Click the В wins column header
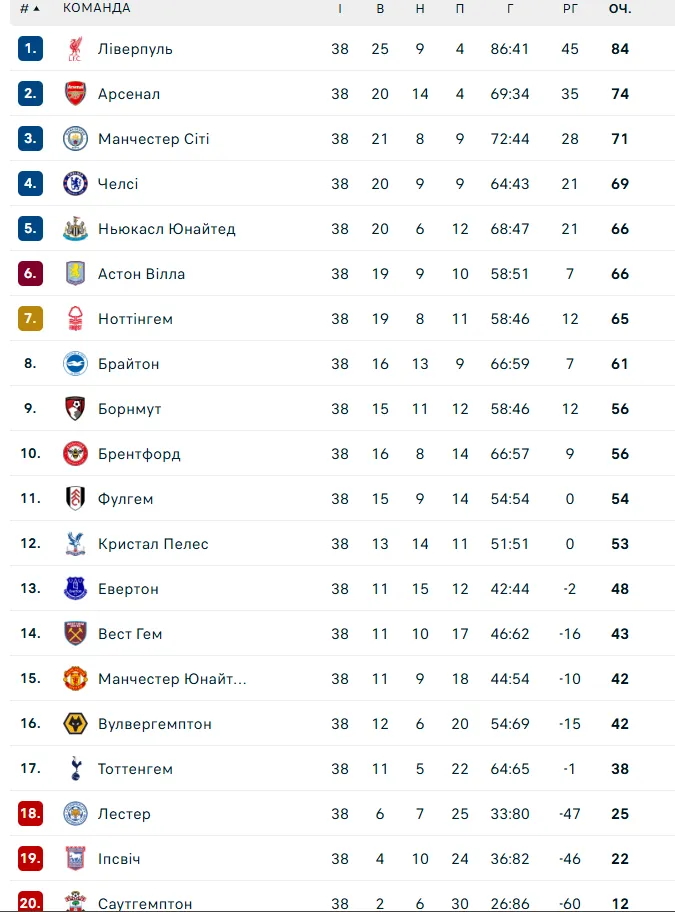The height and width of the screenshot is (912, 675). (380, 9)
